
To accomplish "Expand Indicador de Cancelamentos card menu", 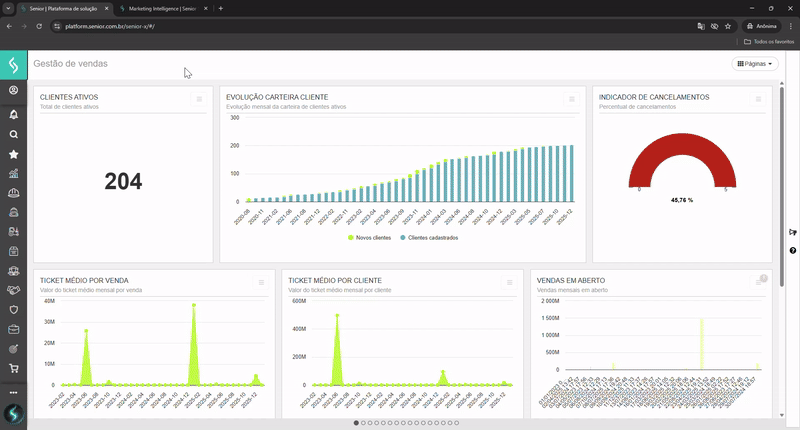I will click(x=758, y=99).
